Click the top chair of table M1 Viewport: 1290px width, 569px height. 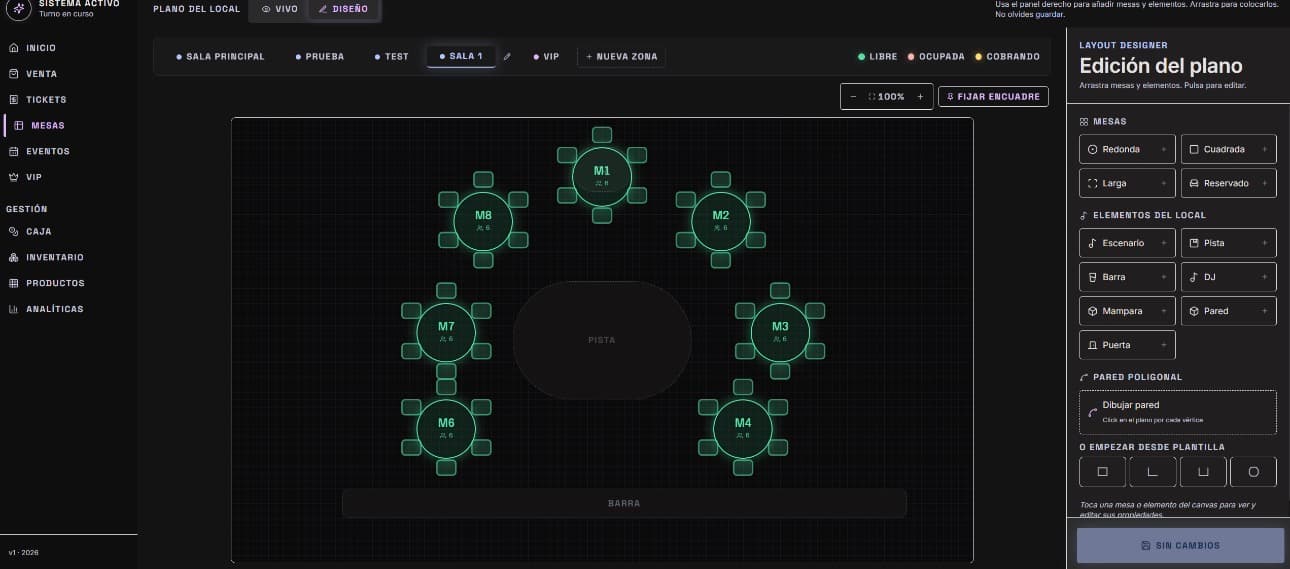click(x=602, y=135)
